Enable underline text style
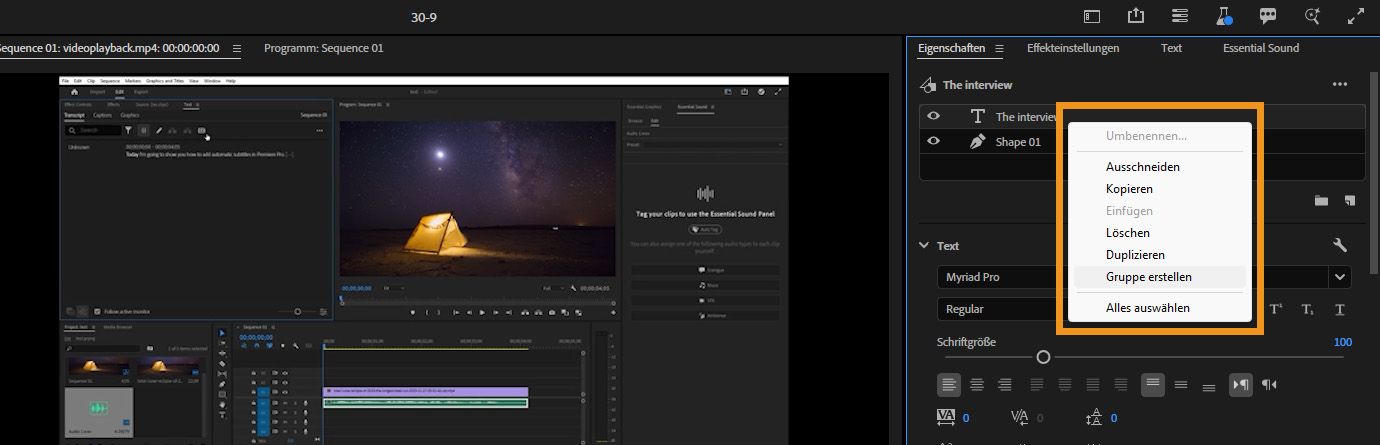This screenshot has height=445, width=1380. click(x=1339, y=310)
